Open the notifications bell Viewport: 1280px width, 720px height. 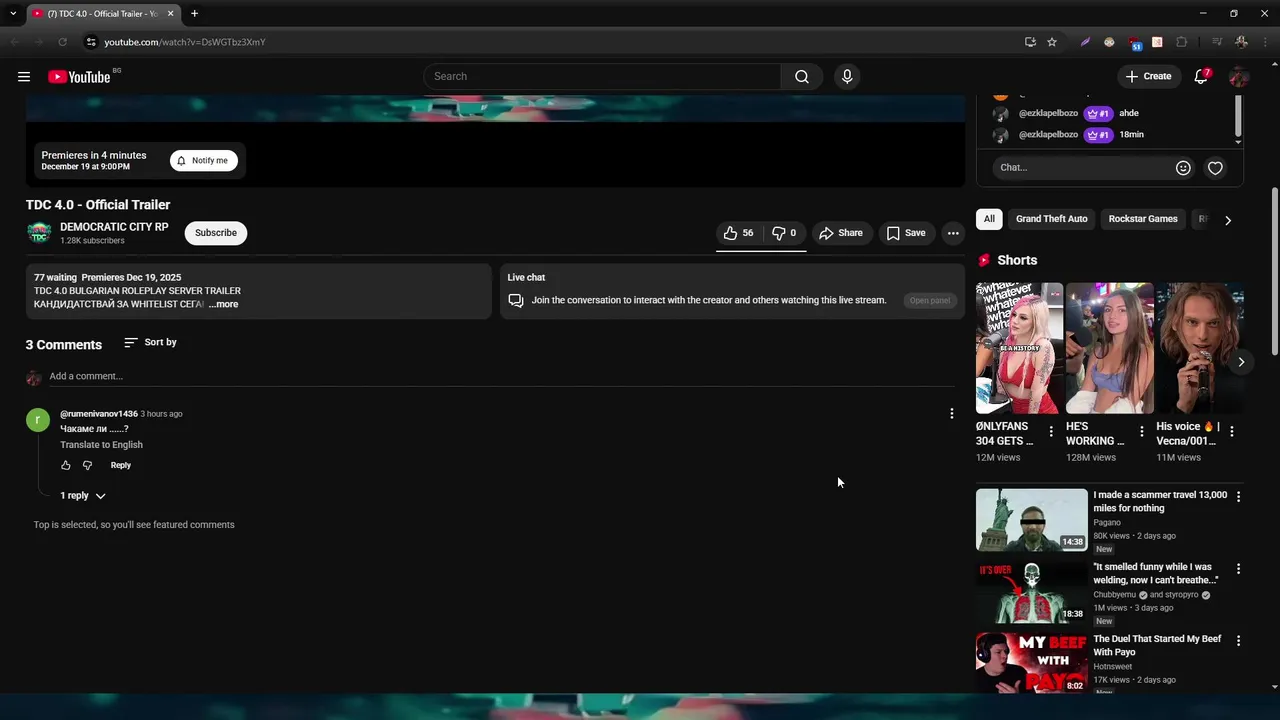(1201, 77)
